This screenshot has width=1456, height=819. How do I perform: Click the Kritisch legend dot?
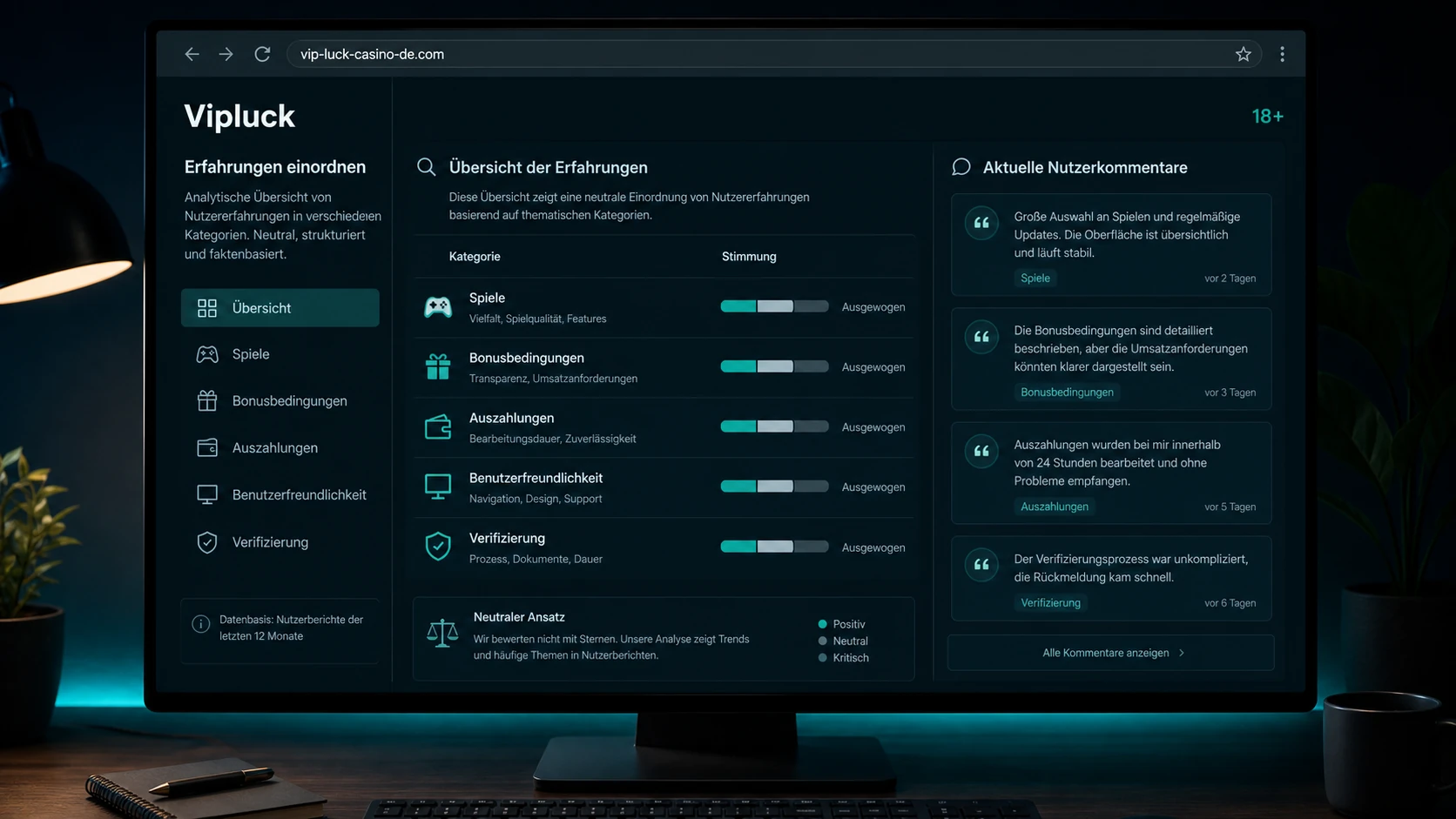tap(822, 658)
